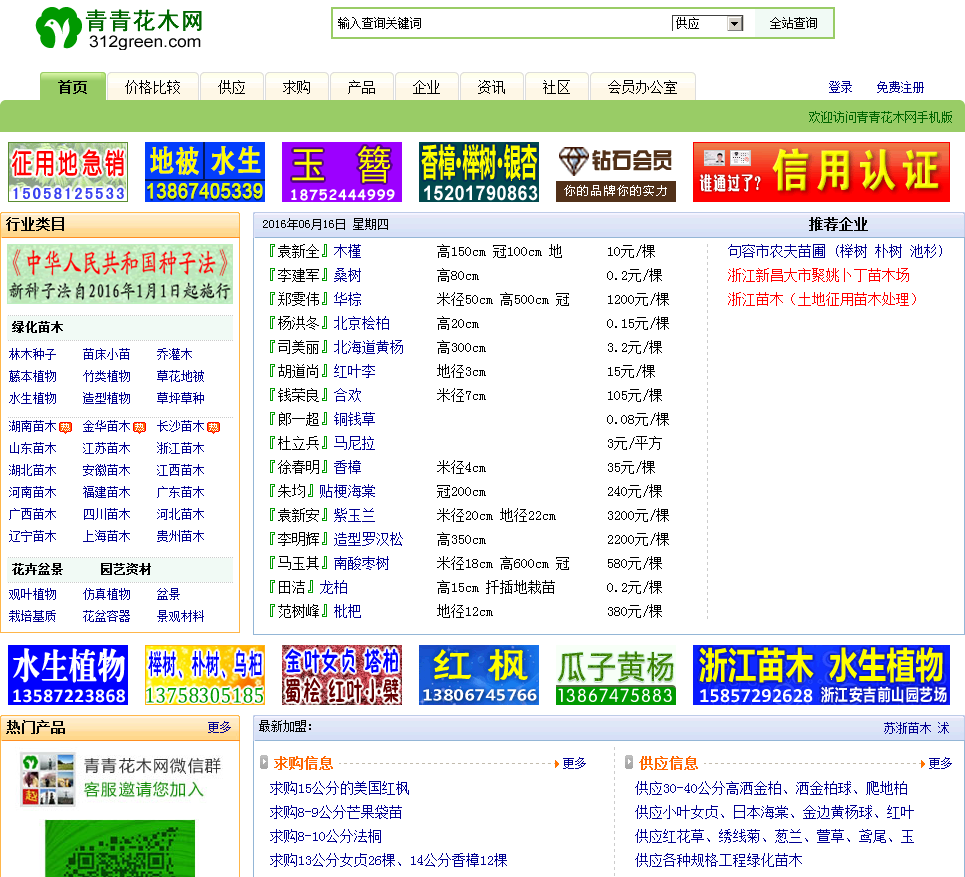Image resolution: width=965 pixels, height=877 pixels.
Task: Open the 长沙苗木 region link
Action: (180, 426)
